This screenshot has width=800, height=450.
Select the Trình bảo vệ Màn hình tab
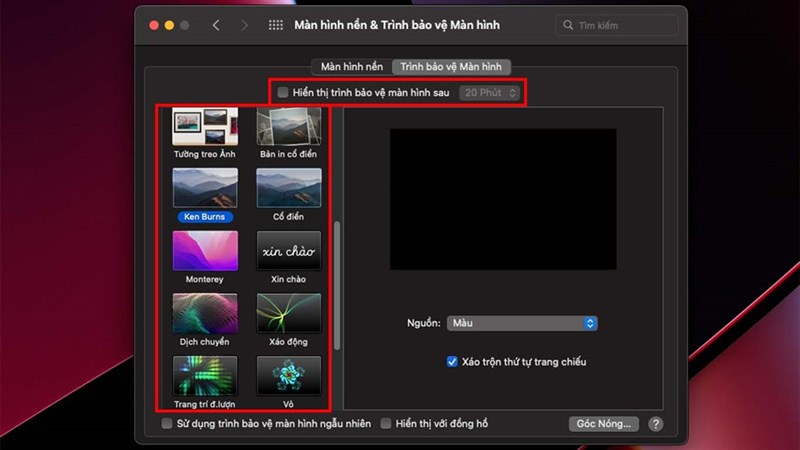(451, 67)
